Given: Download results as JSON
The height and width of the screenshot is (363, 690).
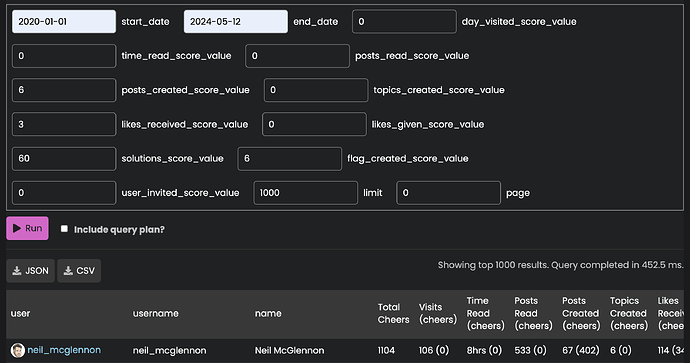Looking at the screenshot, I should 30,271.
